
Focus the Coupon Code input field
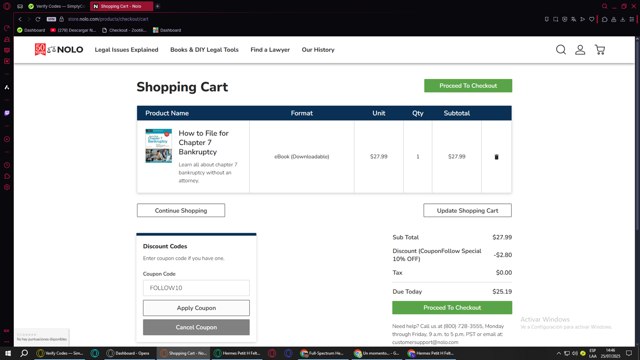tap(196, 288)
